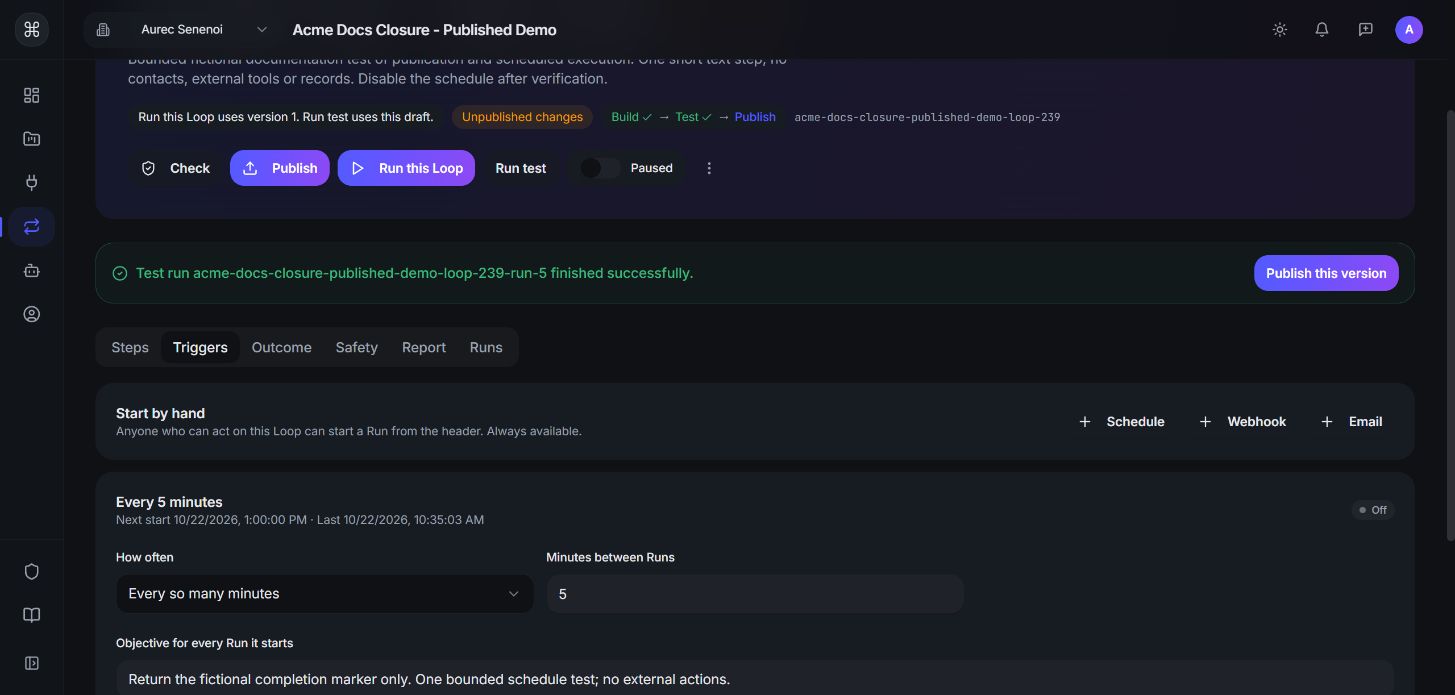This screenshot has height=695, width=1455.
Task: Open the account avatar 'A'
Action: point(1408,30)
